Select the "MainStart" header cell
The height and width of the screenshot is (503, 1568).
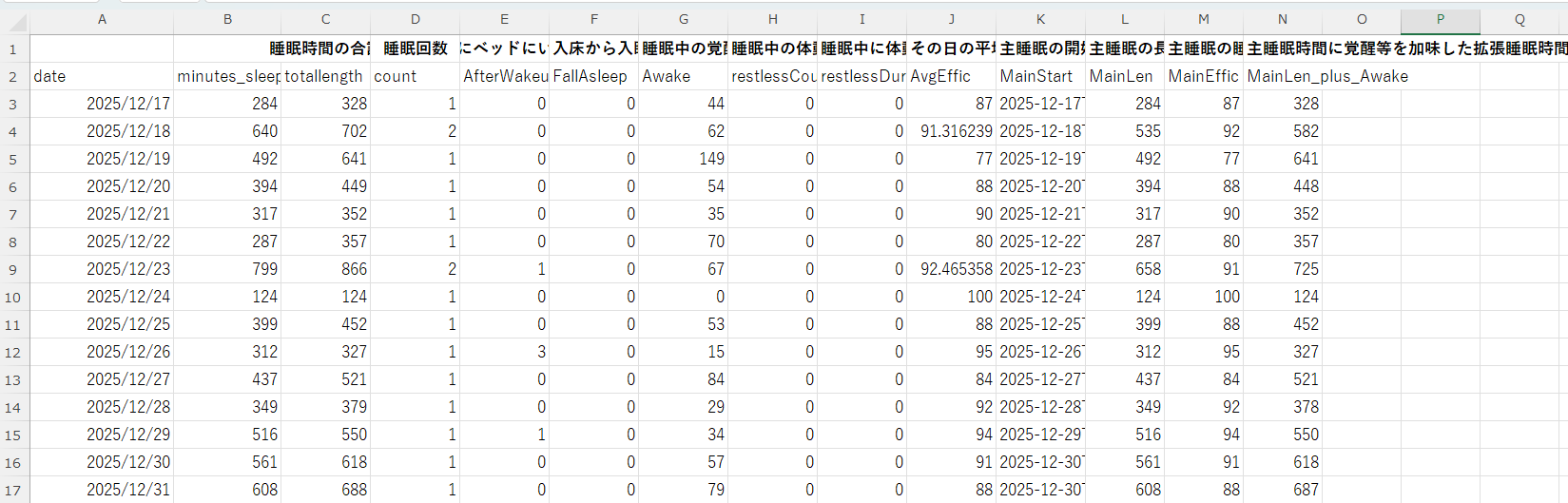pos(1040,76)
